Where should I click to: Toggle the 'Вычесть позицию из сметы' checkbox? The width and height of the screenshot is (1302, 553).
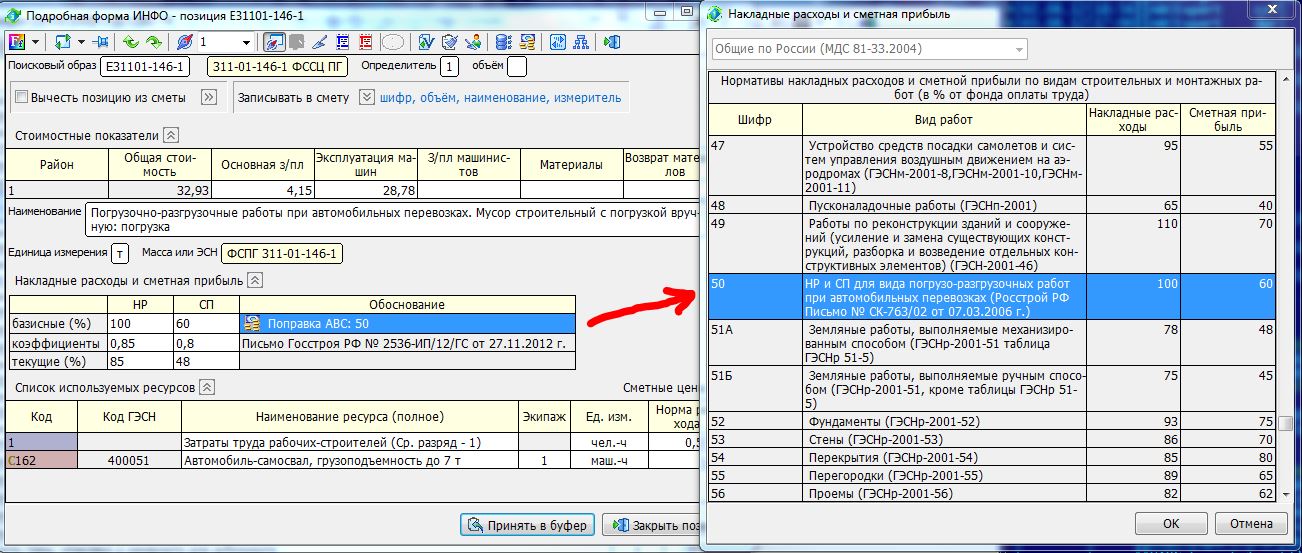[21, 98]
